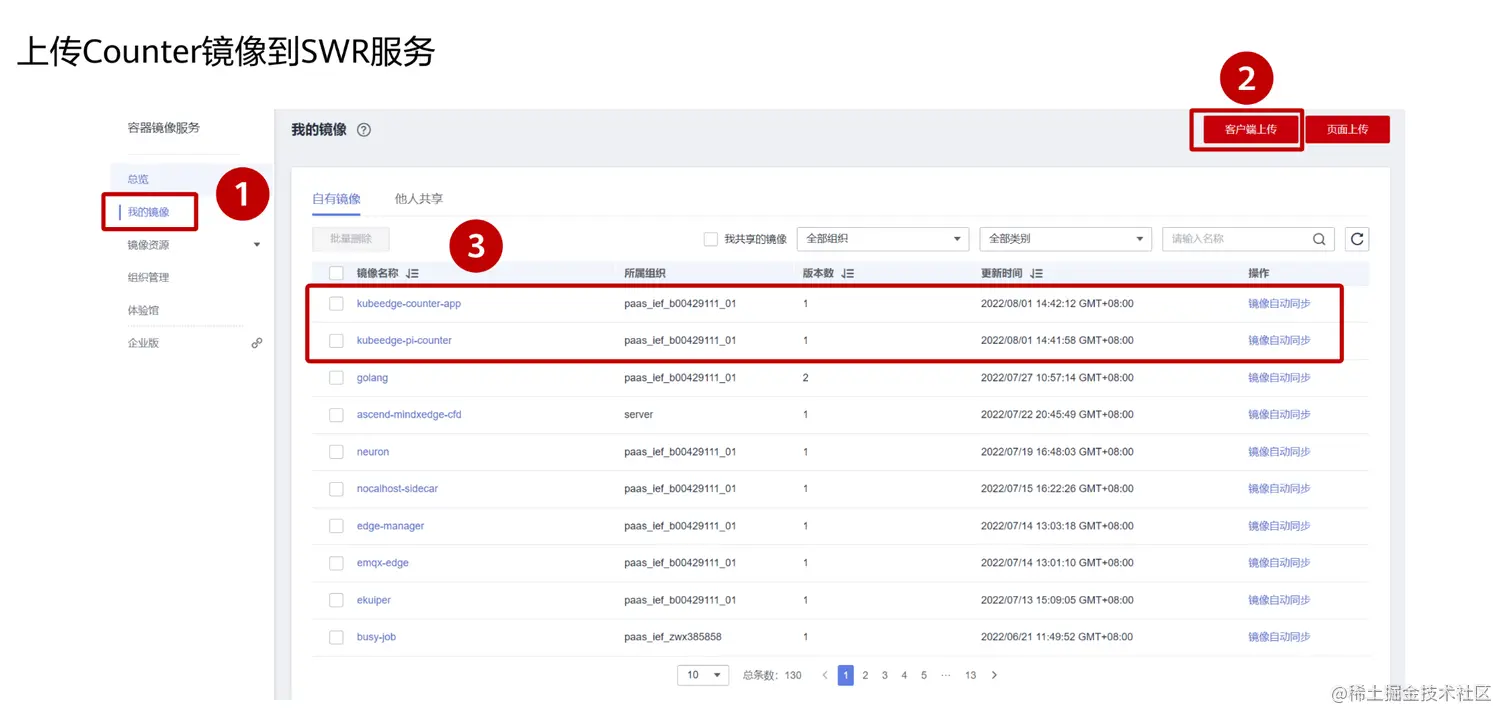The width and height of the screenshot is (1512, 724).
Task: Open the ascend-mindxedge-cfd image link
Action: pyautogui.click(x=409, y=415)
